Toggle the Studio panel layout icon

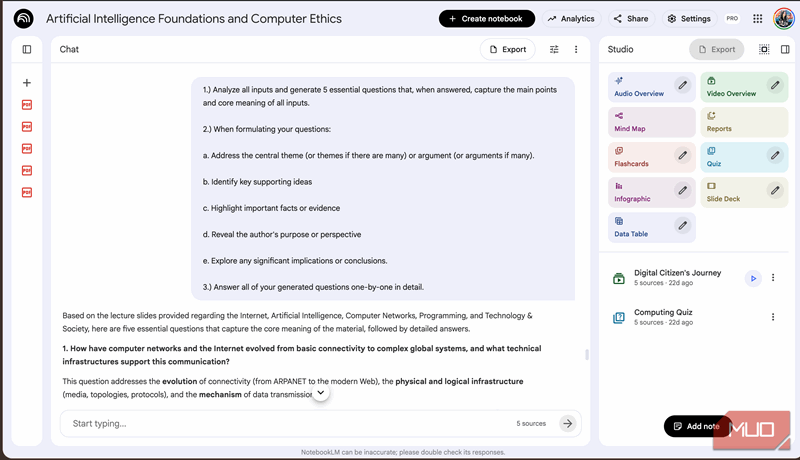pos(764,49)
